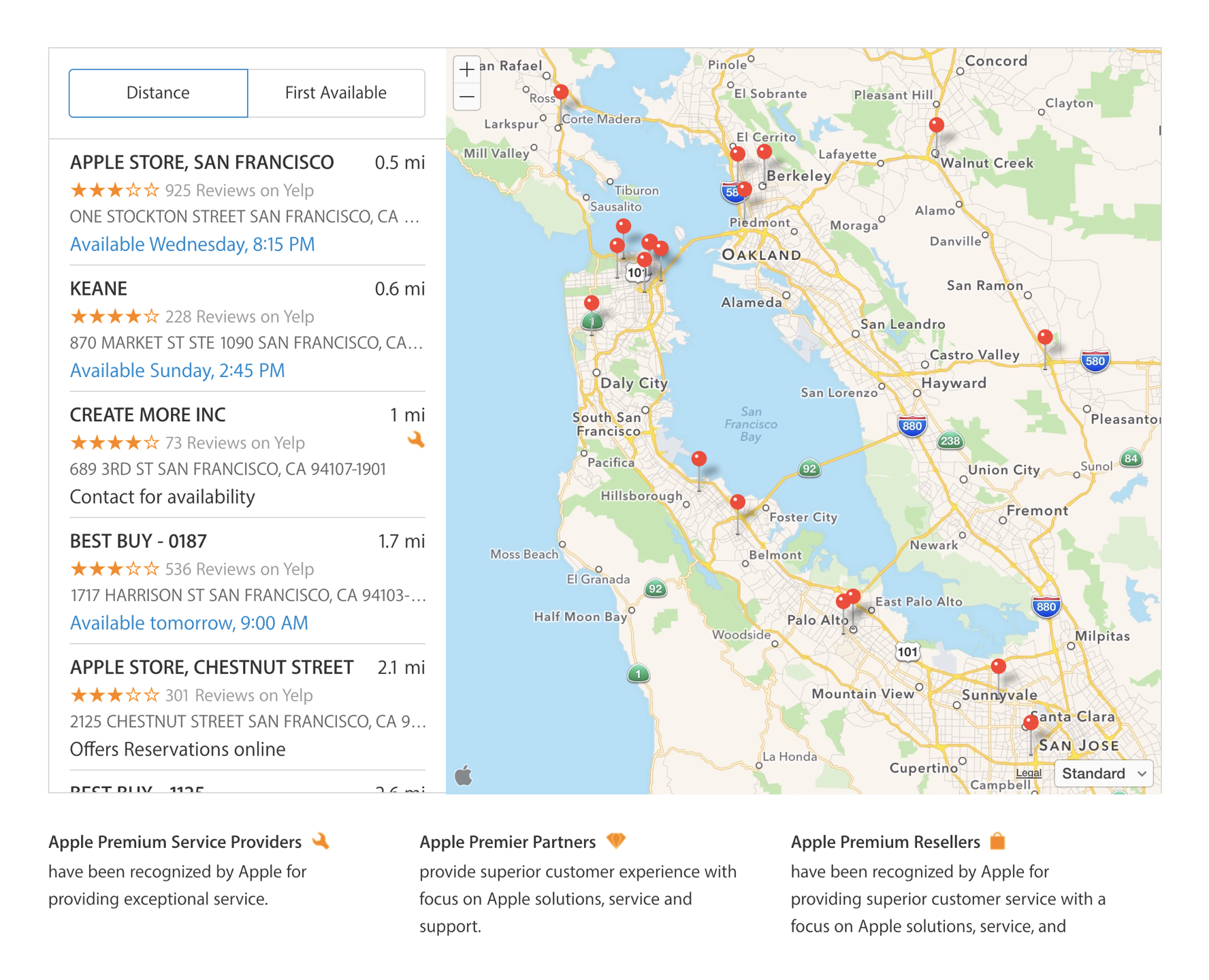Click wrench icon beside Create More Inc
Image resolution: width=1209 pixels, height=980 pixels.
click(416, 440)
